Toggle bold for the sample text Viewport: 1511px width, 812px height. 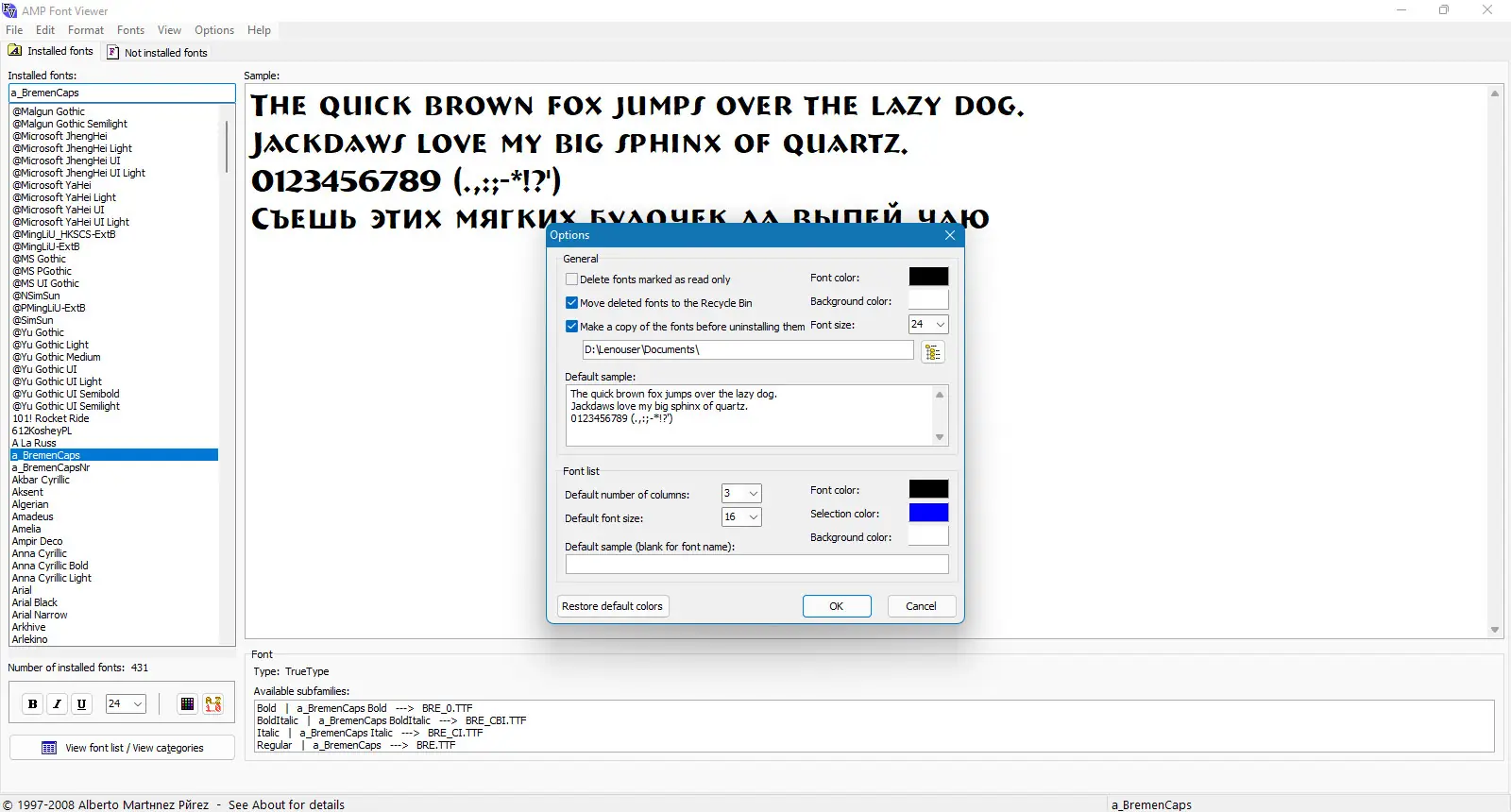point(33,703)
